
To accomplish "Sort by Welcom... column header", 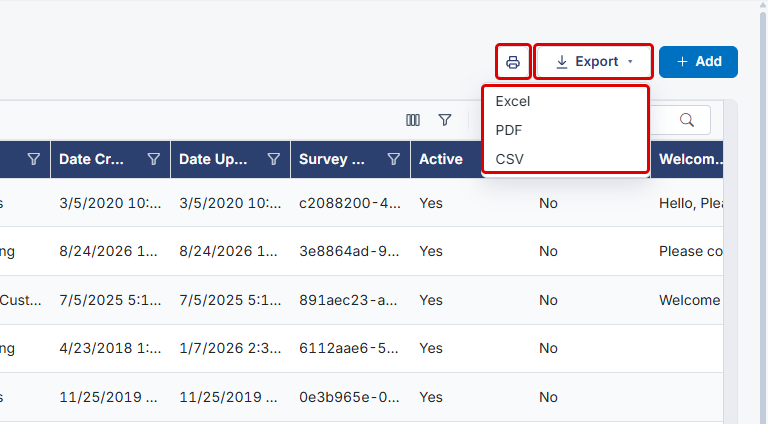I will [691, 159].
